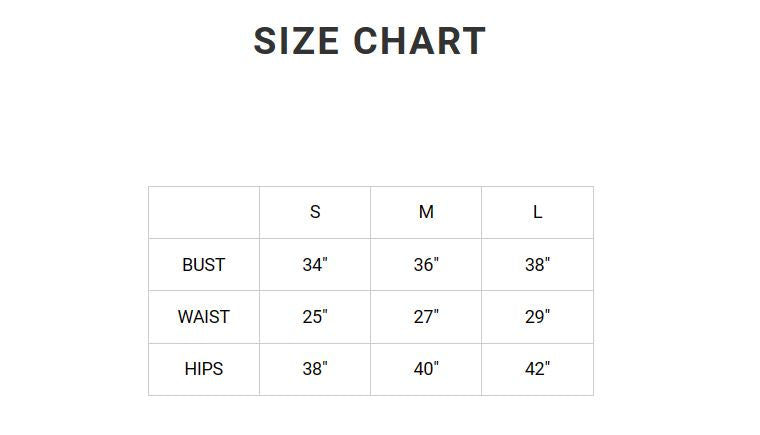This screenshot has width=760, height=435.
Task: Click the BUST row label
Action: click(204, 265)
